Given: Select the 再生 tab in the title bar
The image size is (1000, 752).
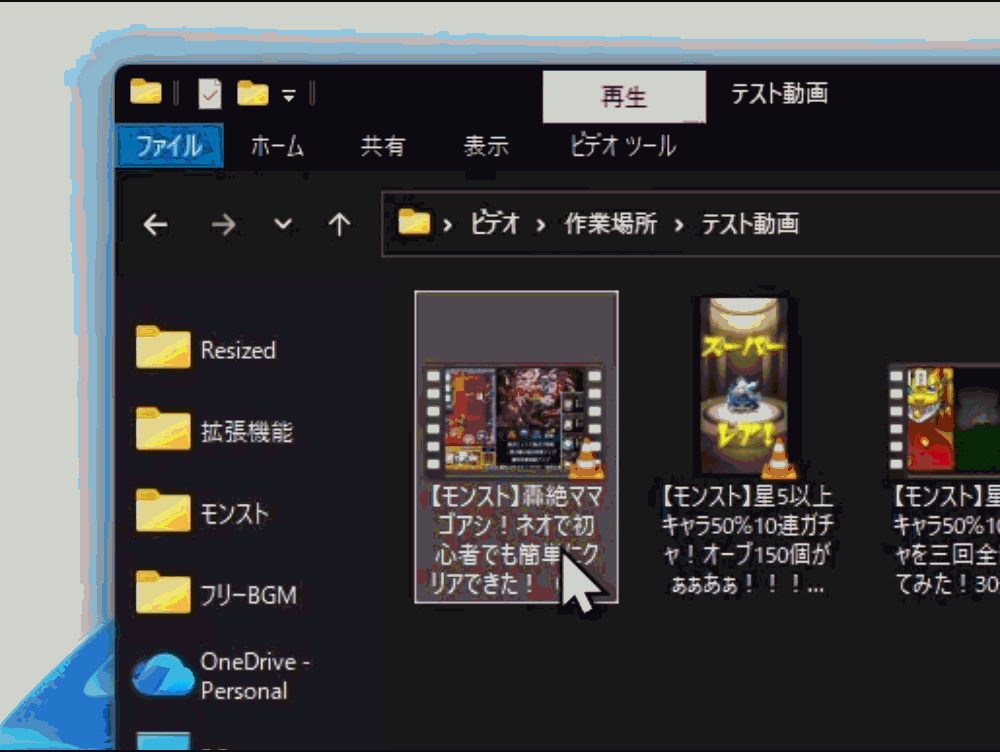Looking at the screenshot, I should tap(623, 97).
